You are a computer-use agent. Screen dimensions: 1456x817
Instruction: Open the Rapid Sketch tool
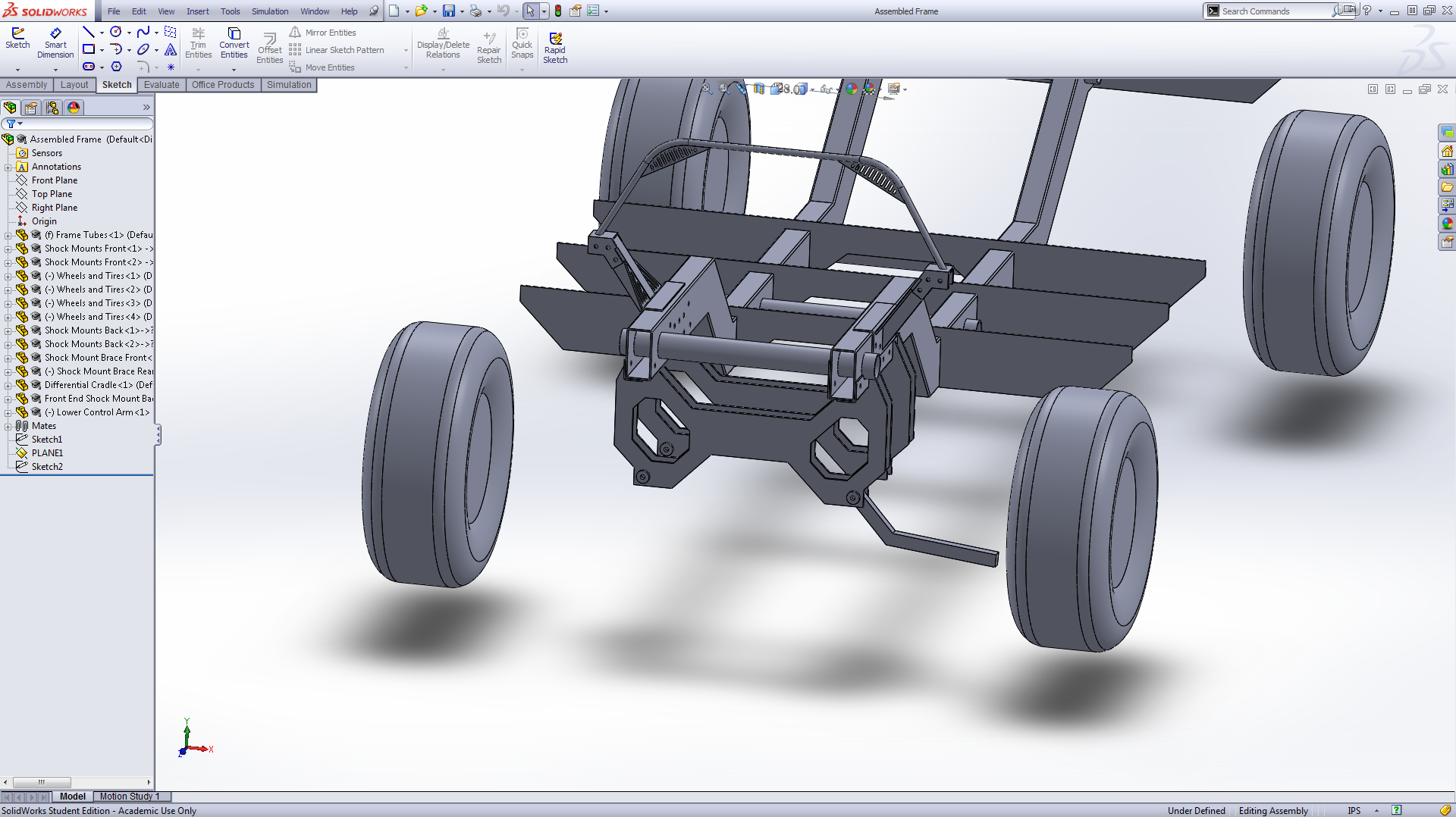coord(555,47)
